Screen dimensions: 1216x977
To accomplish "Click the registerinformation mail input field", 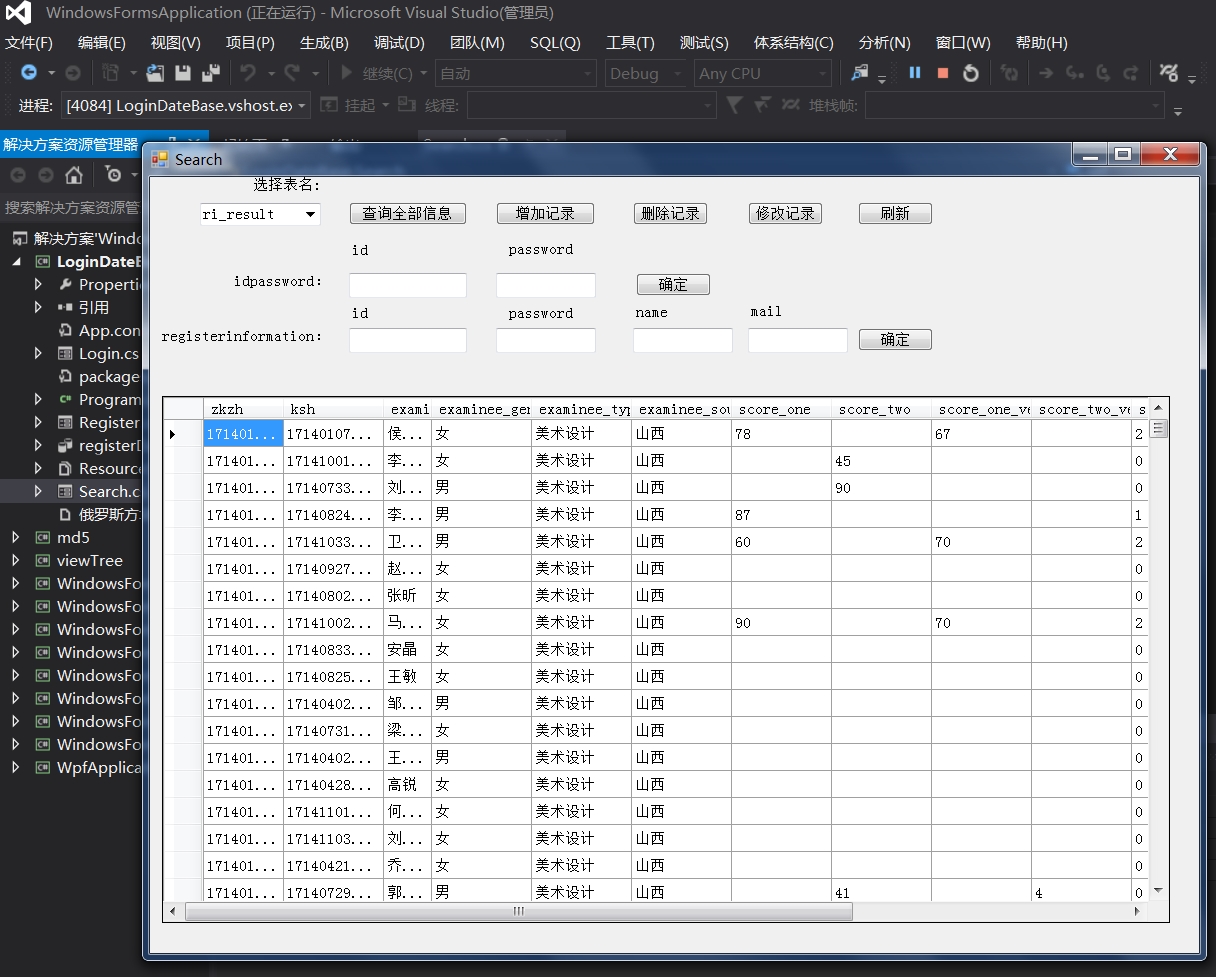I will [x=798, y=340].
